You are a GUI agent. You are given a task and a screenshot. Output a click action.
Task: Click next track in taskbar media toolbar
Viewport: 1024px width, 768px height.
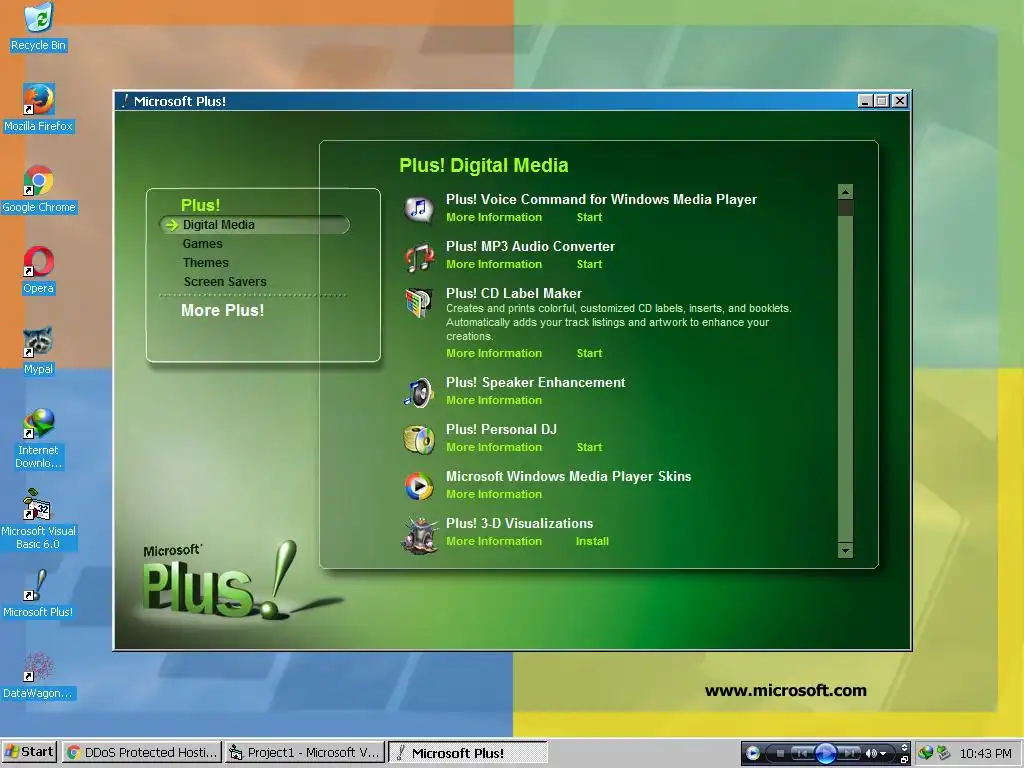click(850, 753)
